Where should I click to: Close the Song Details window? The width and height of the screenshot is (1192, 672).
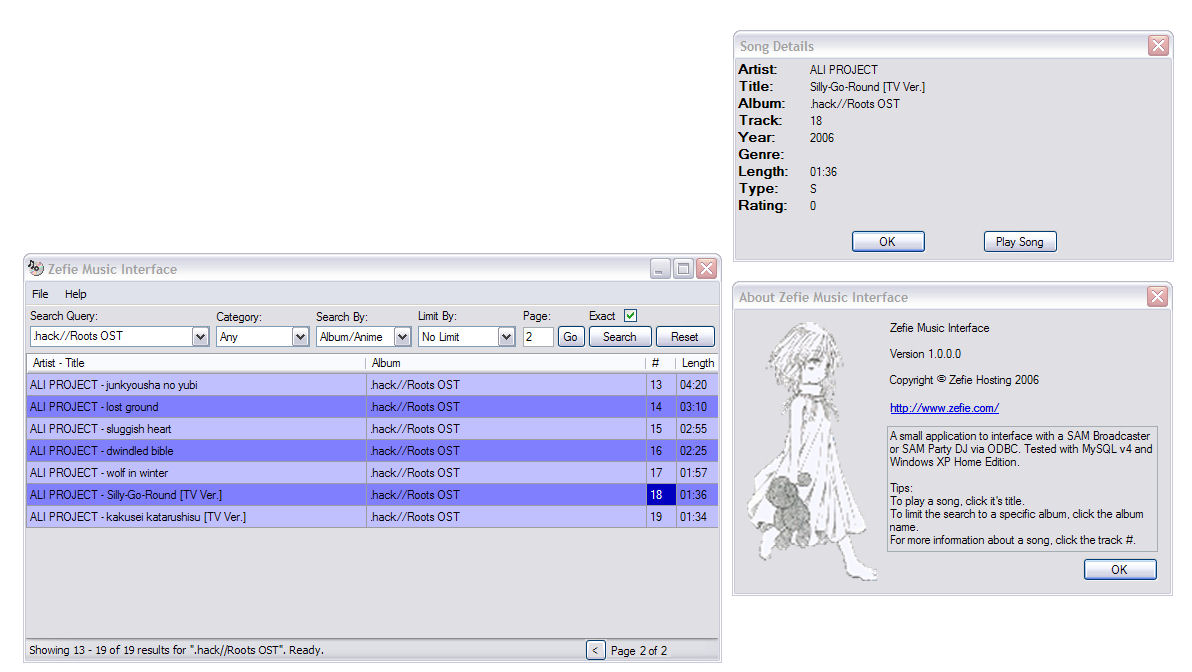coord(1158,46)
